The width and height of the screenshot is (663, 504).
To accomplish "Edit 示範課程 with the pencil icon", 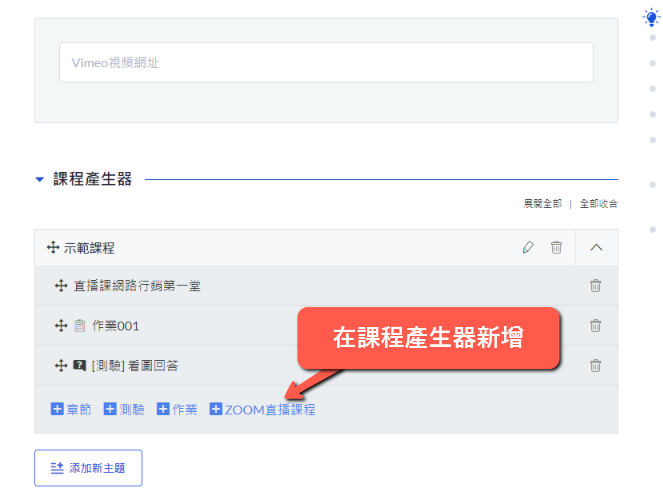I will (x=528, y=247).
